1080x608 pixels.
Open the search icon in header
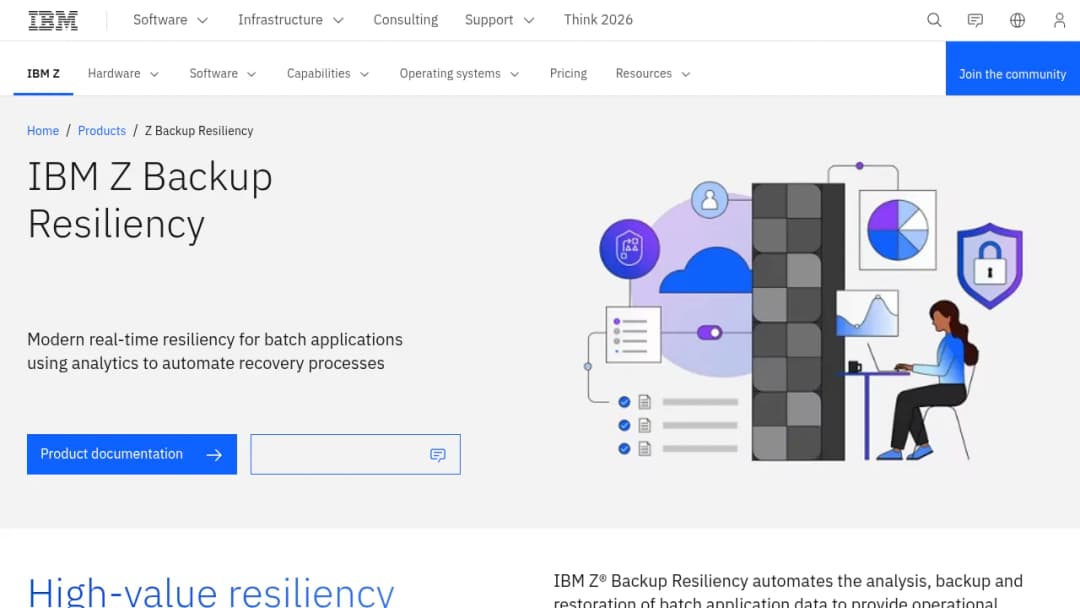tap(934, 20)
